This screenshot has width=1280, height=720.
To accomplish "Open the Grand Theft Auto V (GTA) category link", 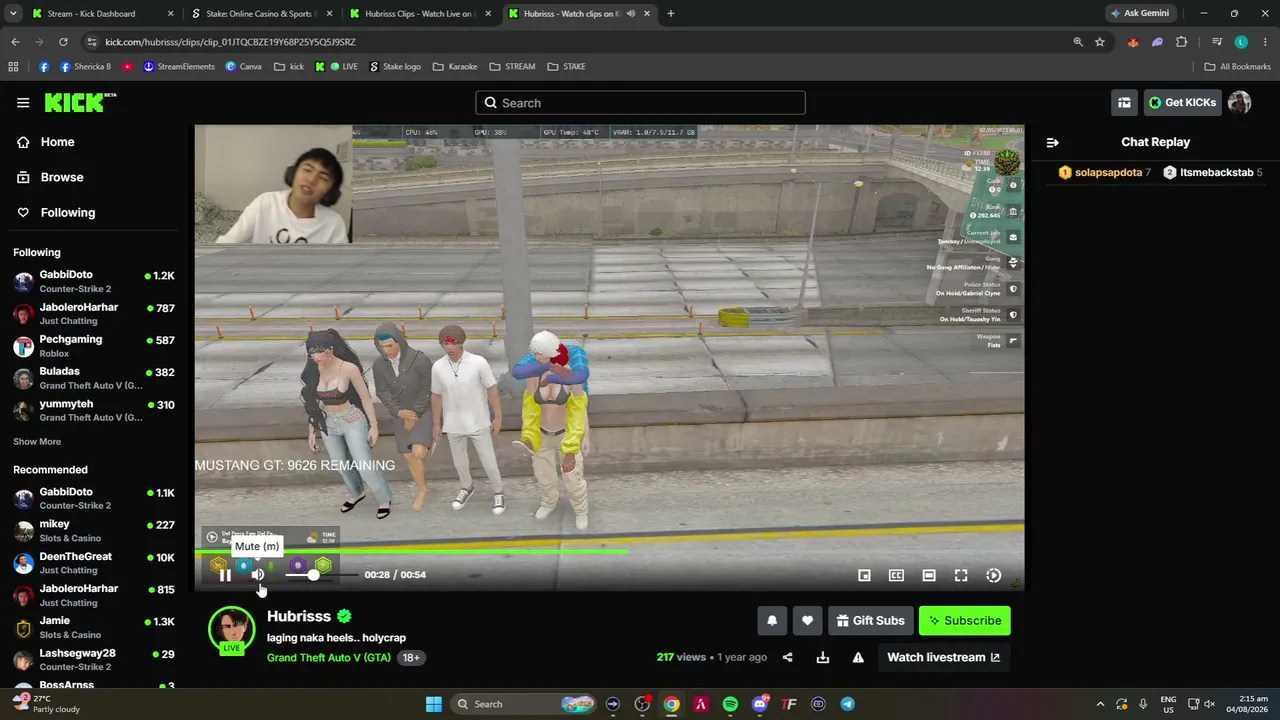I will (x=329, y=658).
